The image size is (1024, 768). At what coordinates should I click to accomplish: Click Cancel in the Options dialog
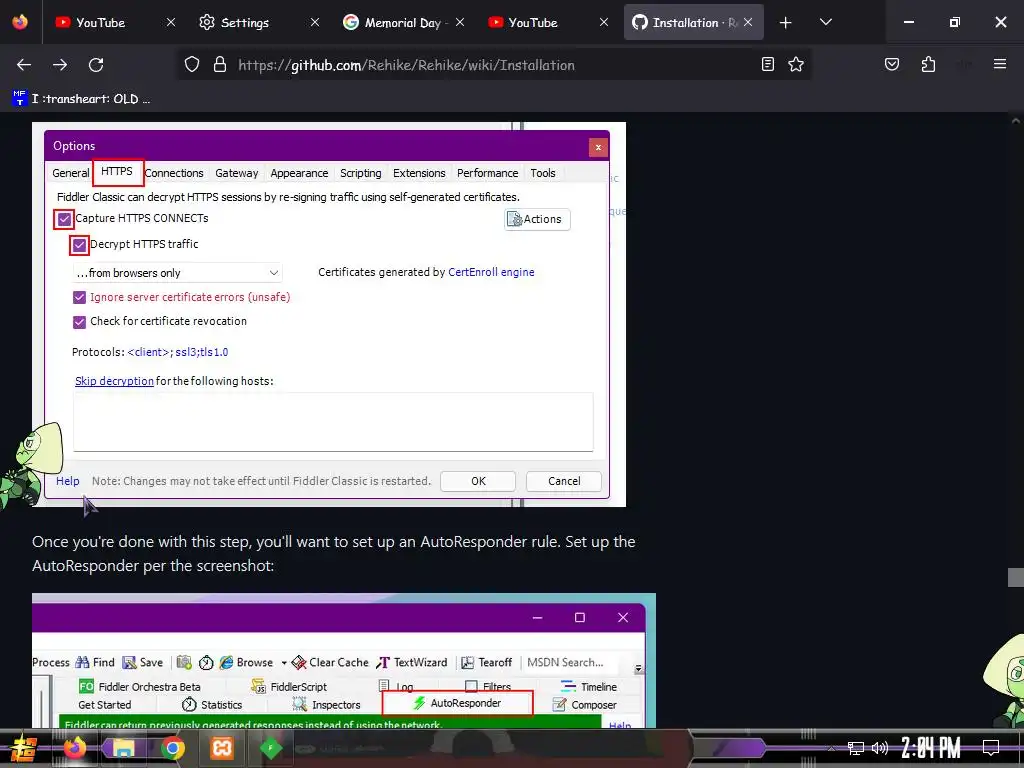[564, 481]
